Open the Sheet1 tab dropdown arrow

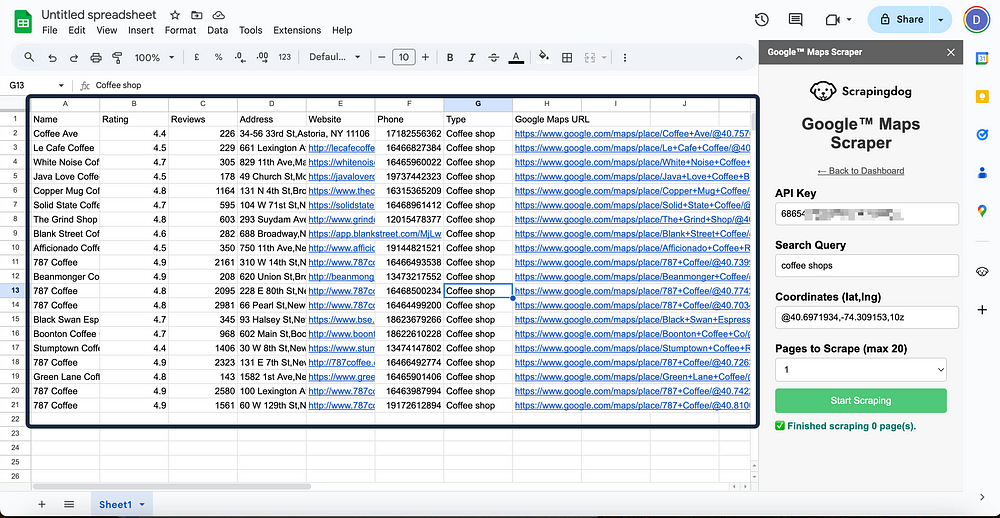click(142, 505)
